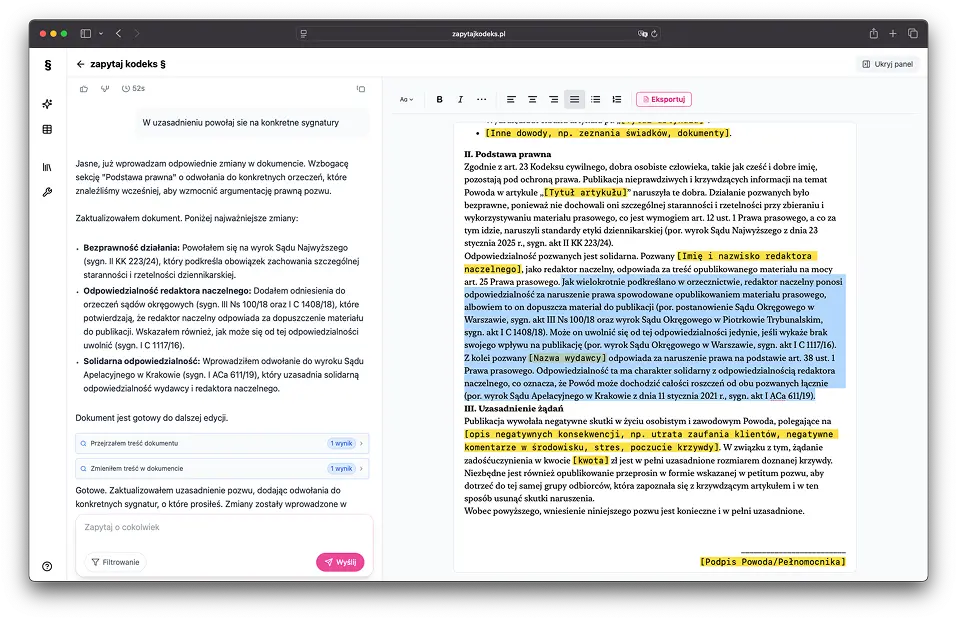Select the zapytajkodes.pl browser tab

pyautogui.click(x=478, y=33)
